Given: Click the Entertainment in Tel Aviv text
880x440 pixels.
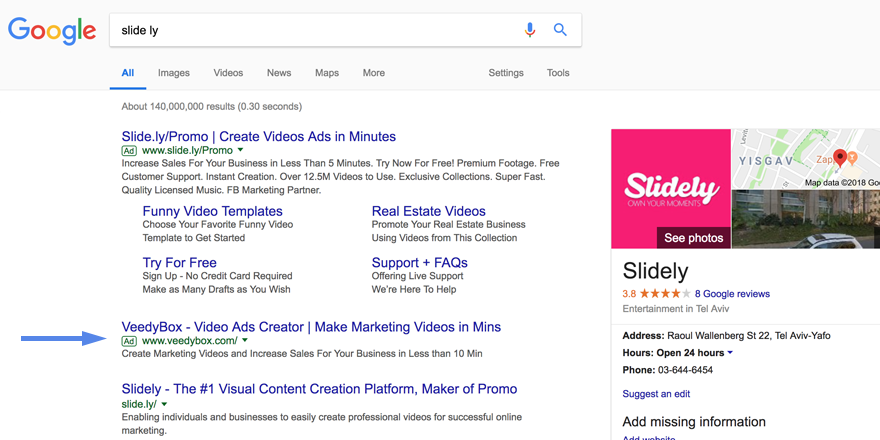Looking at the screenshot, I should (676, 309).
